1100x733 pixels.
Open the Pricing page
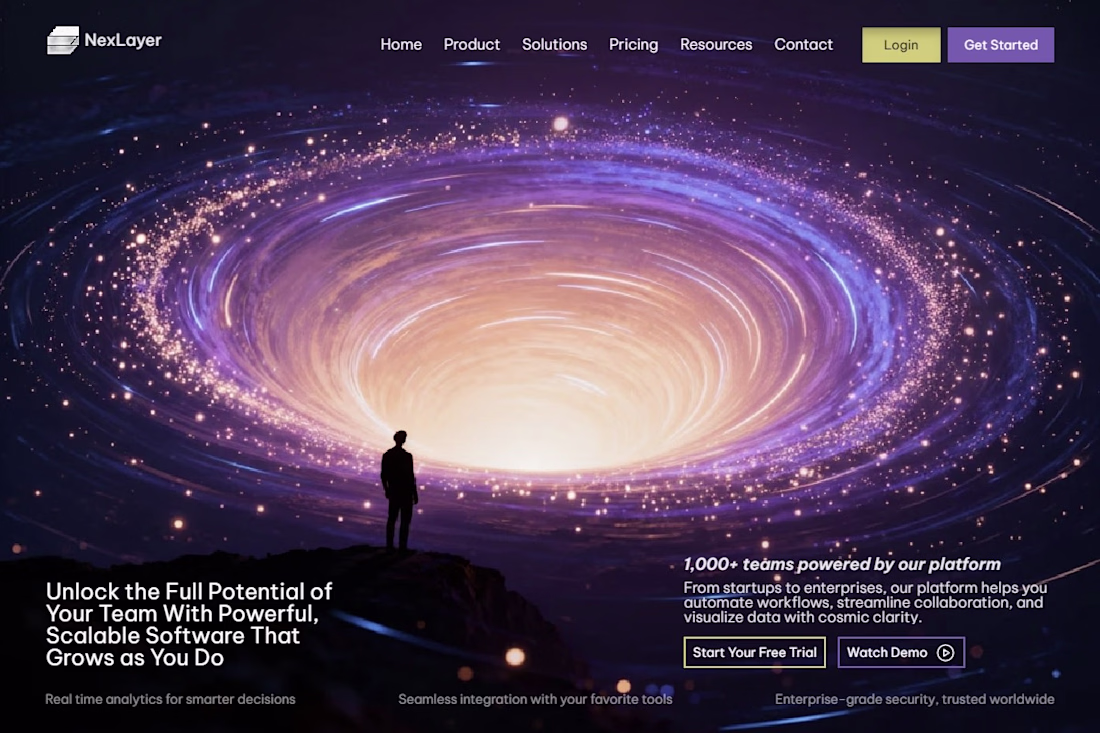coord(633,45)
